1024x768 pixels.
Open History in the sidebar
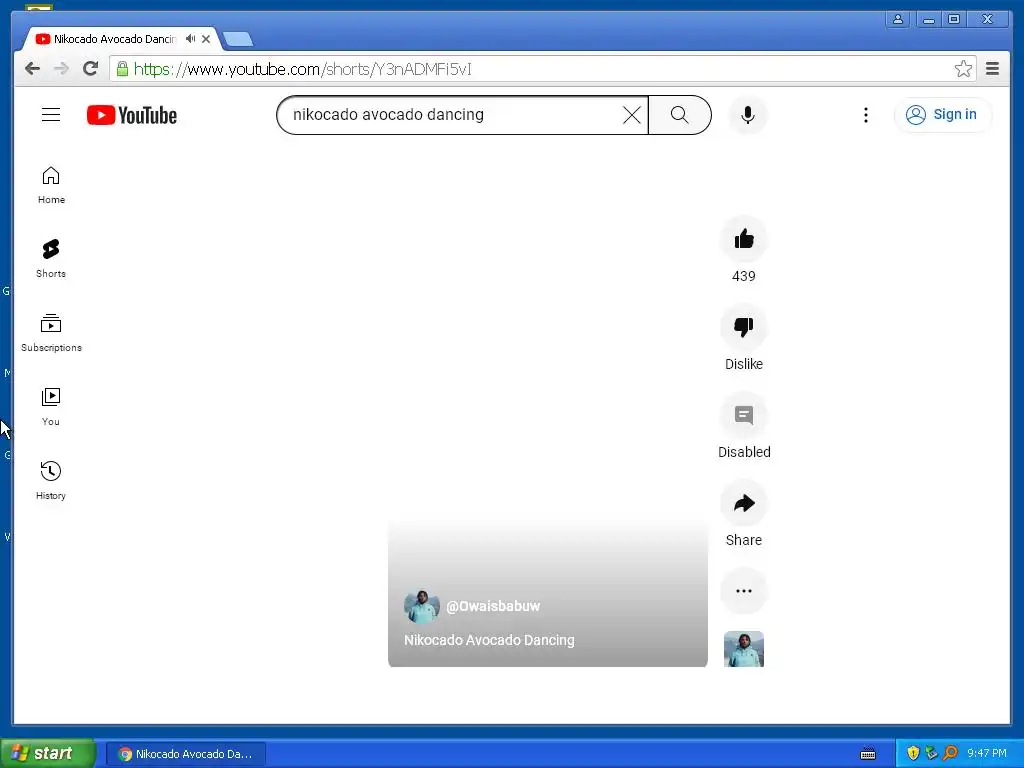(x=51, y=481)
